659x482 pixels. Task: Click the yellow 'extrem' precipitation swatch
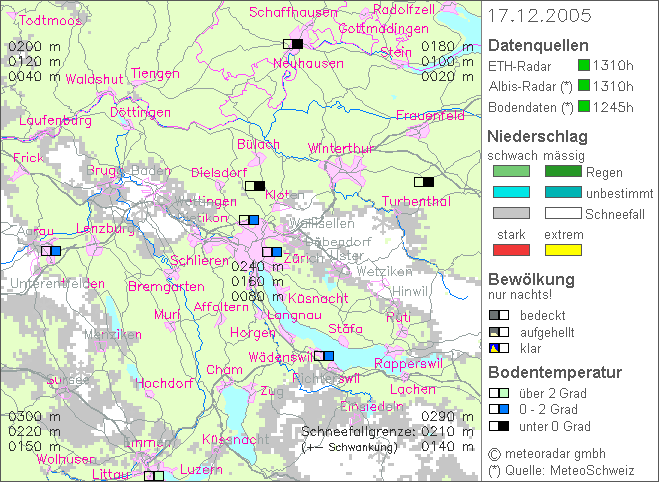pyautogui.click(x=563, y=250)
